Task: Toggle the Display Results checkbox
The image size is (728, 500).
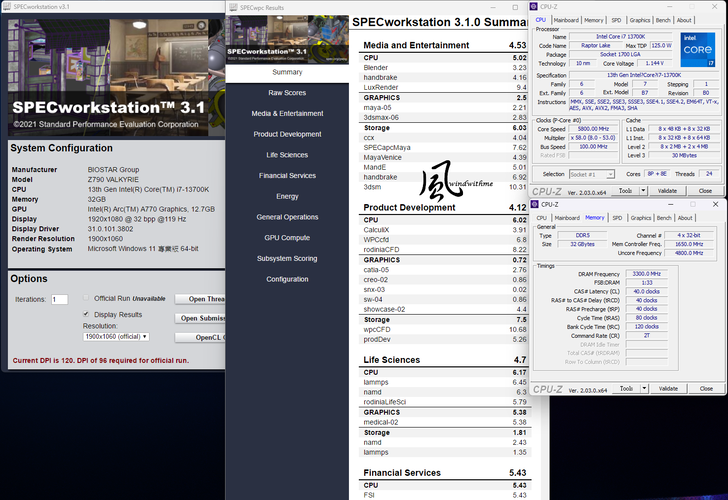Action: [x=86, y=313]
